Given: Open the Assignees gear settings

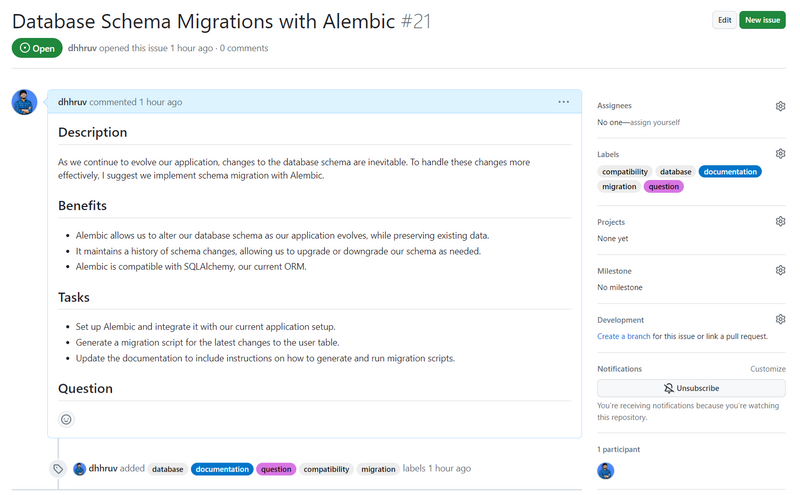Looking at the screenshot, I should (780, 106).
